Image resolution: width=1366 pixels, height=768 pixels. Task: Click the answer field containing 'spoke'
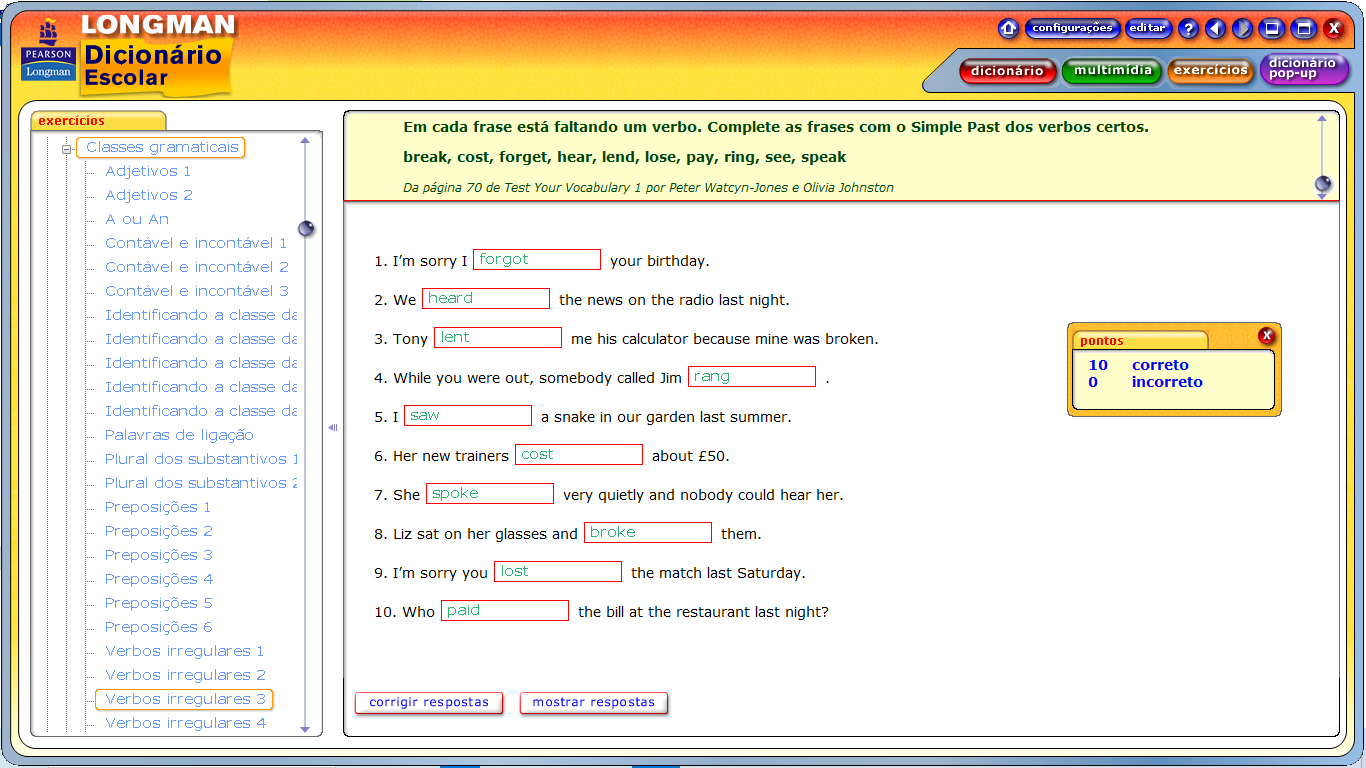(490, 493)
